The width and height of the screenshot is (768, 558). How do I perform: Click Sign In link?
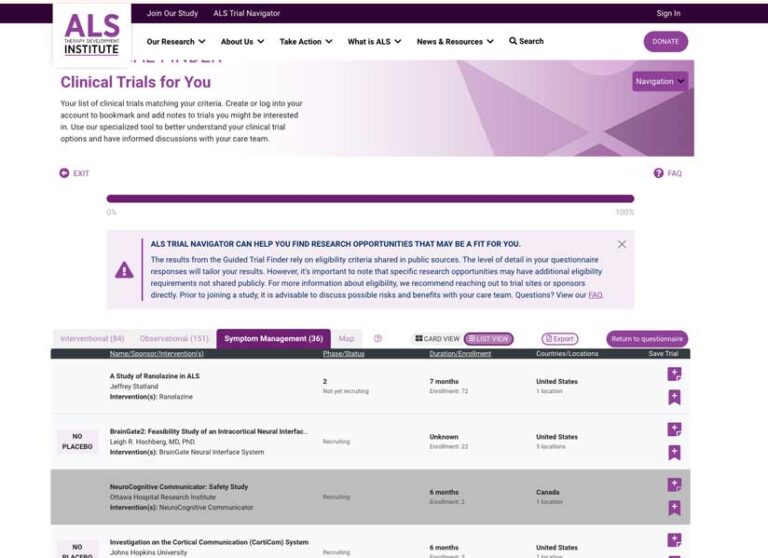pos(668,13)
